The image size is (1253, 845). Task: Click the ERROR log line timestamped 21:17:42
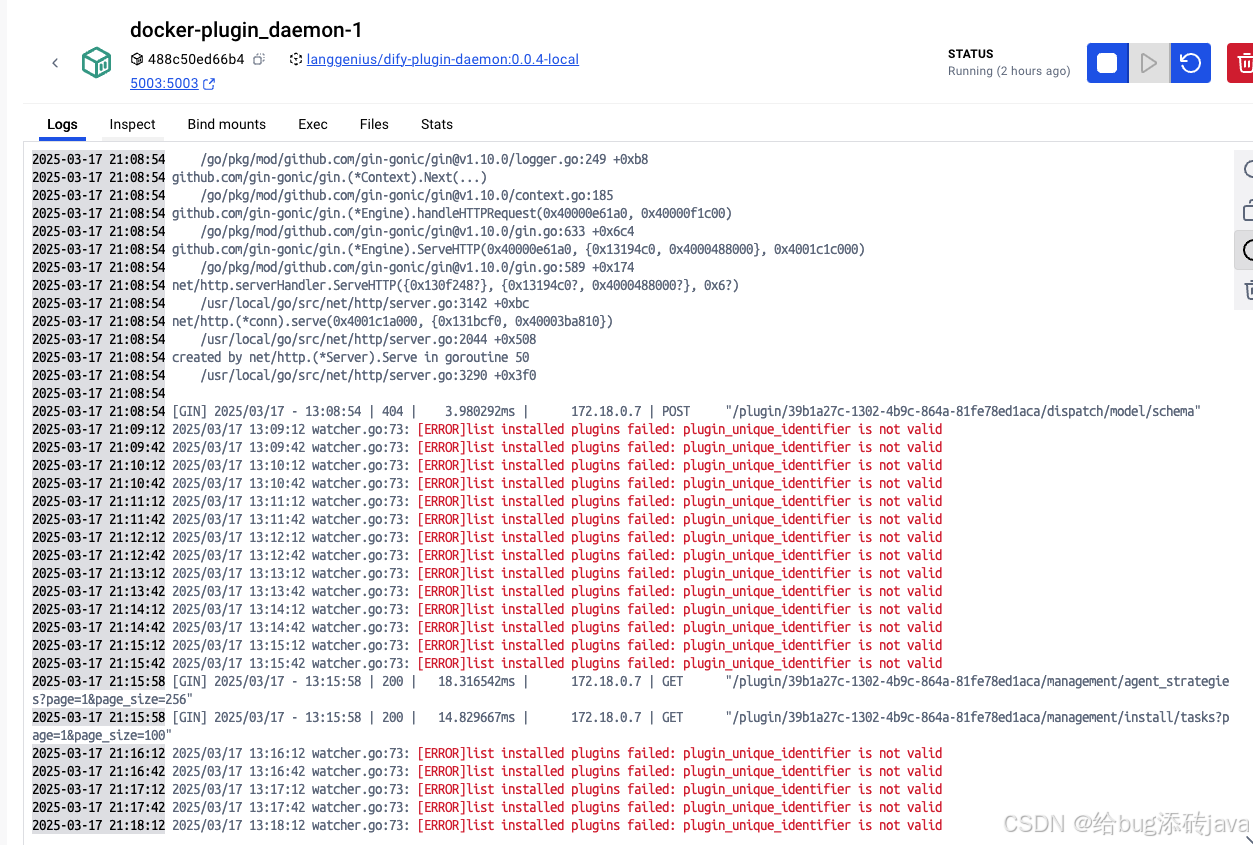coord(487,807)
